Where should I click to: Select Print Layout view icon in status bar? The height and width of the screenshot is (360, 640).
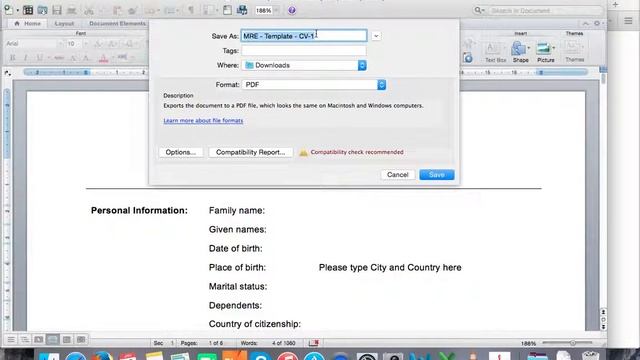point(53,339)
